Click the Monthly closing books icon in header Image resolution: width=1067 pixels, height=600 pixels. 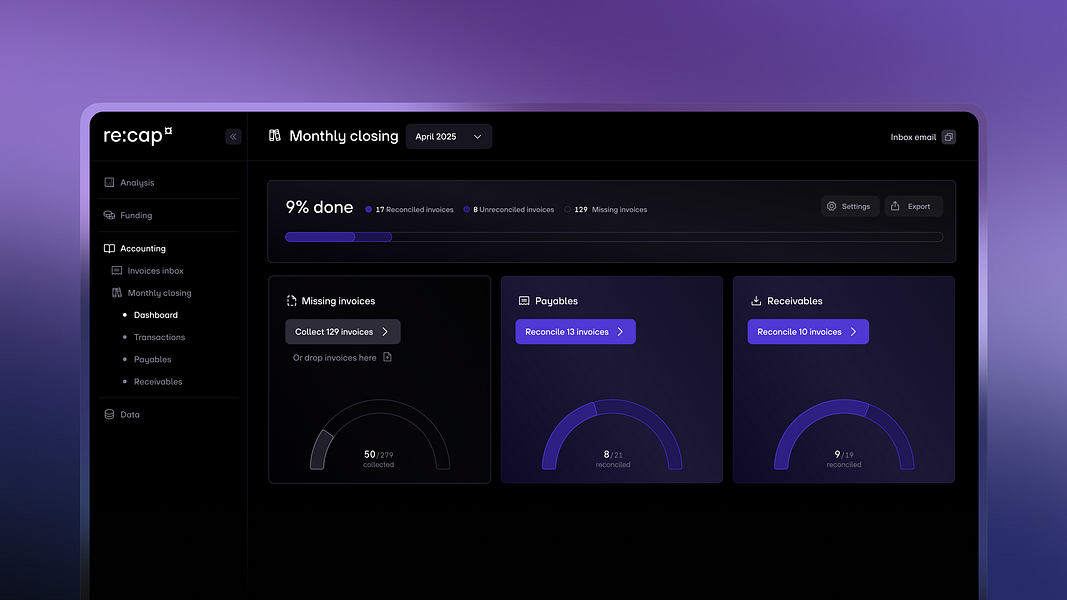click(x=275, y=135)
